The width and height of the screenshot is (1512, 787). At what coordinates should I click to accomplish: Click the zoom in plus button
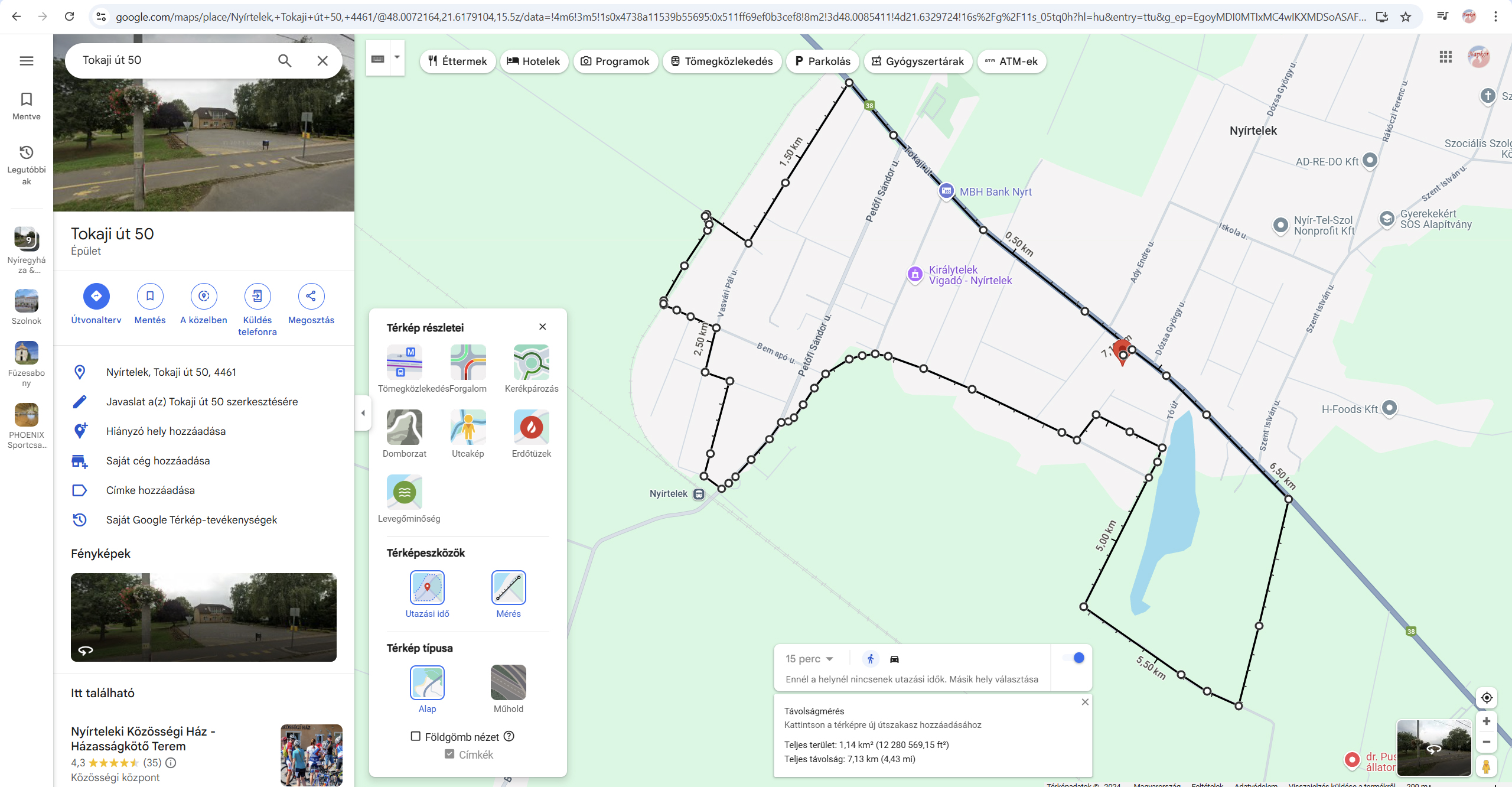click(x=1487, y=721)
